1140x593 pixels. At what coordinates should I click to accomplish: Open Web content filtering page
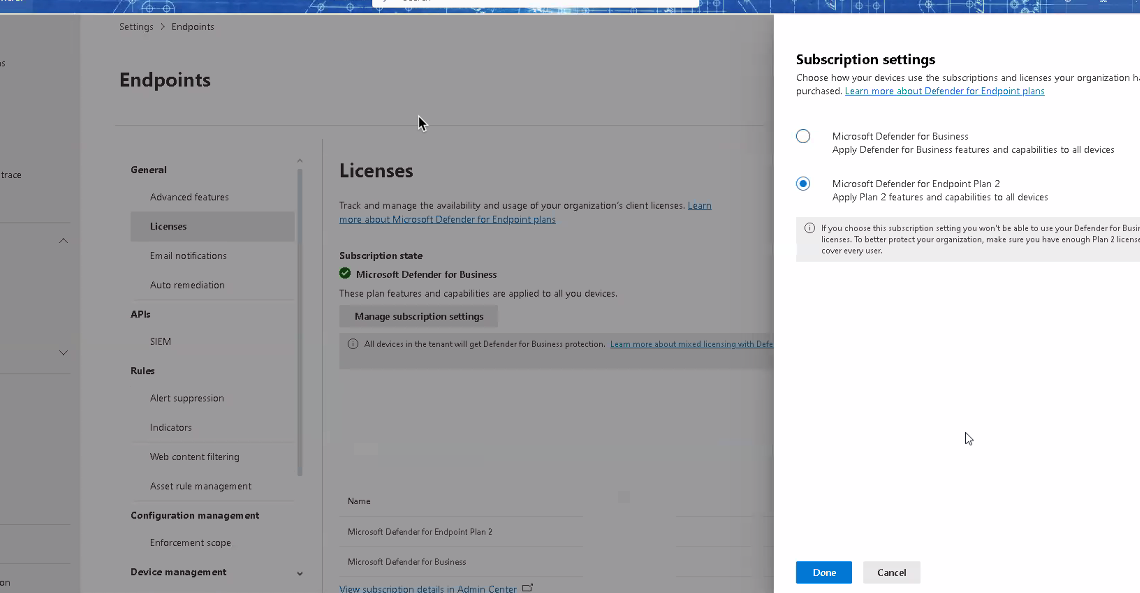(x=194, y=457)
